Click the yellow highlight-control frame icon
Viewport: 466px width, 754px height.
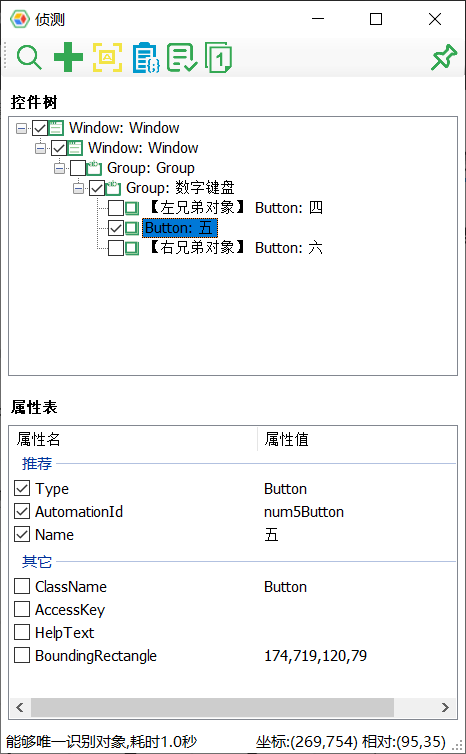click(x=107, y=57)
